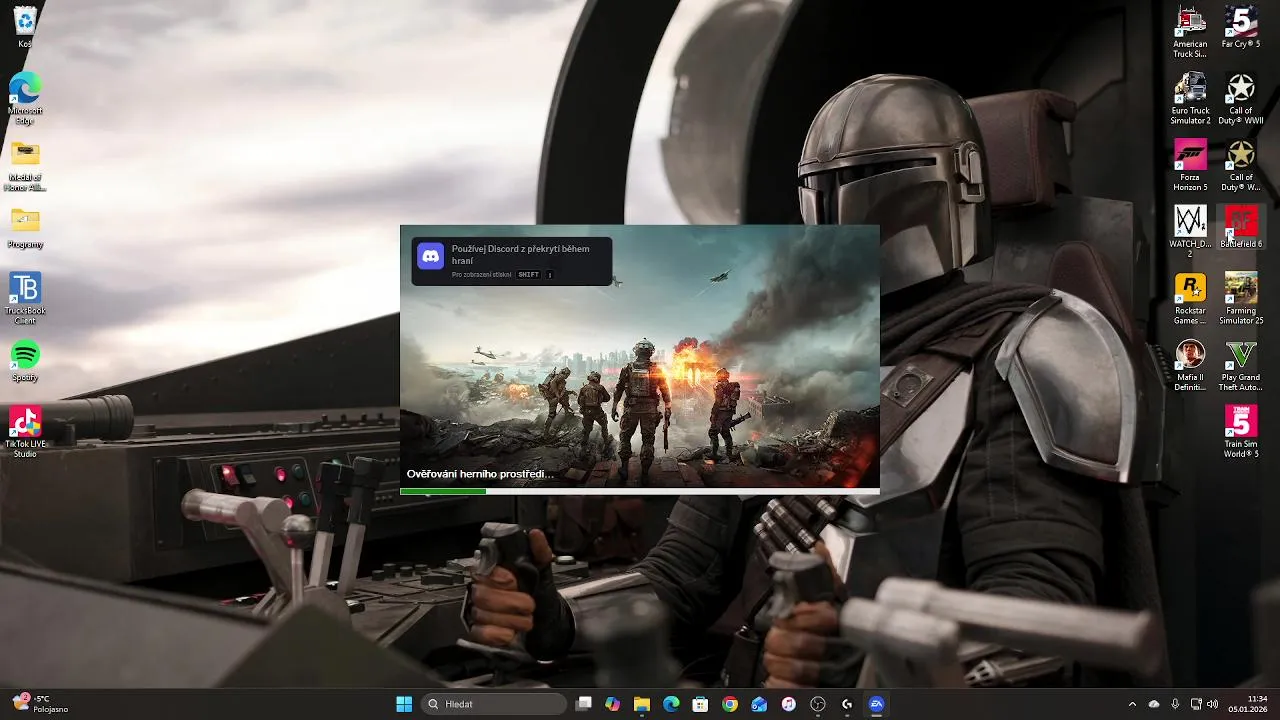Screen dimensions: 1280x720
Task: Open the Windows Start menu
Action: click(x=404, y=704)
